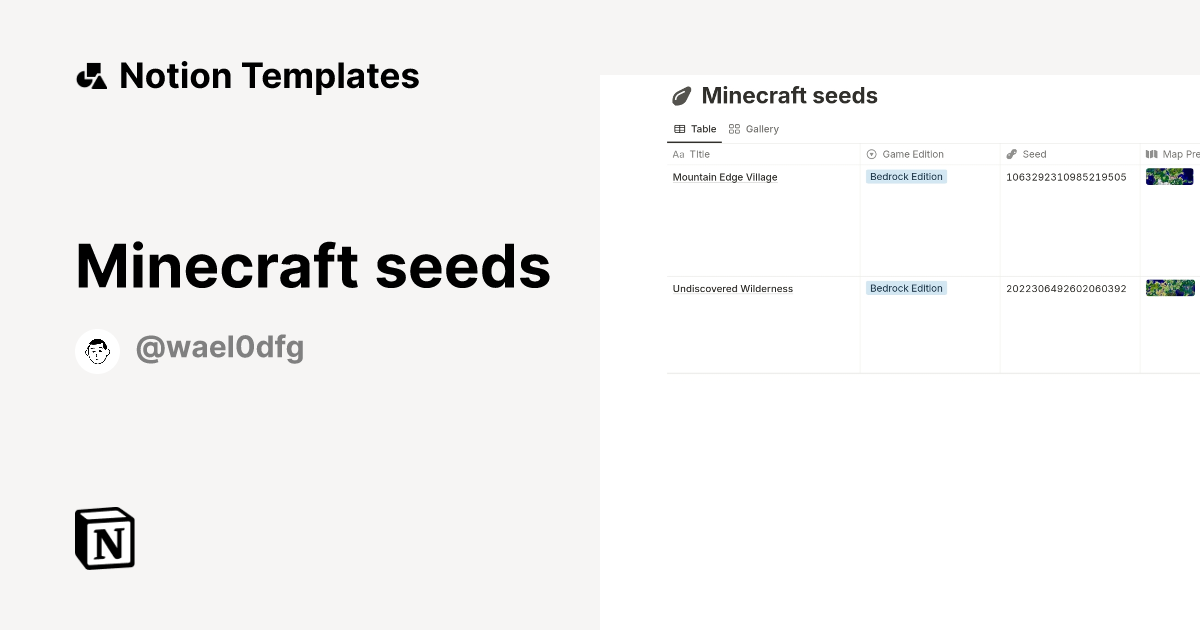Open the Seed column header menu
The image size is (1200, 630).
tap(1034, 154)
